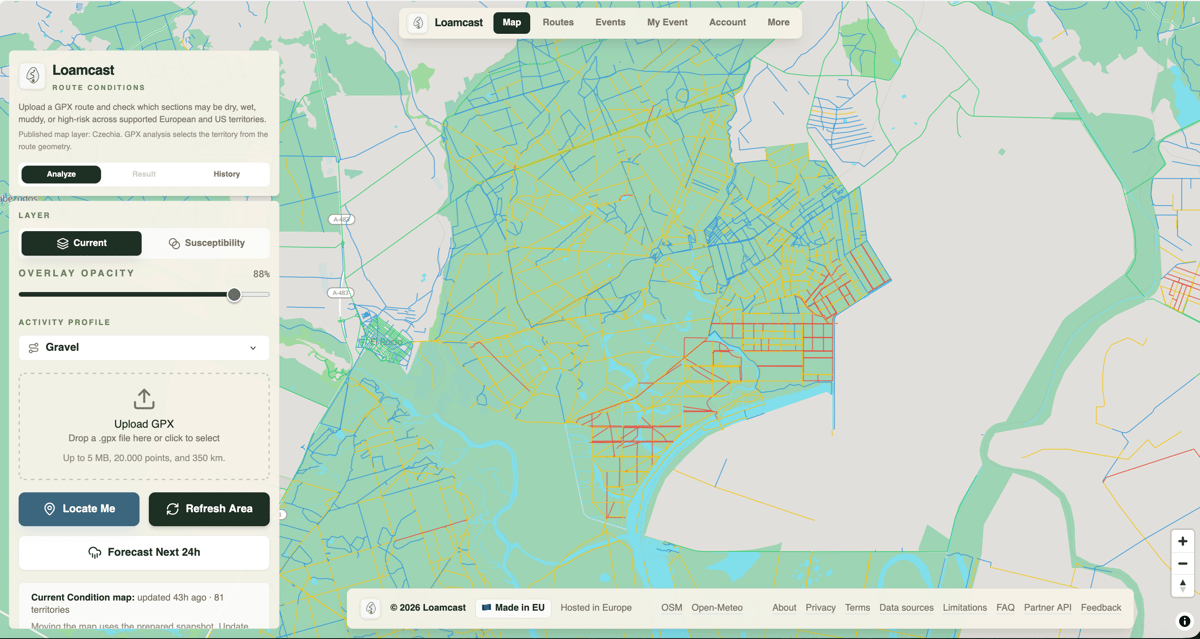Click the Made in EU badge
The image size is (1200, 639).
pos(513,608)
